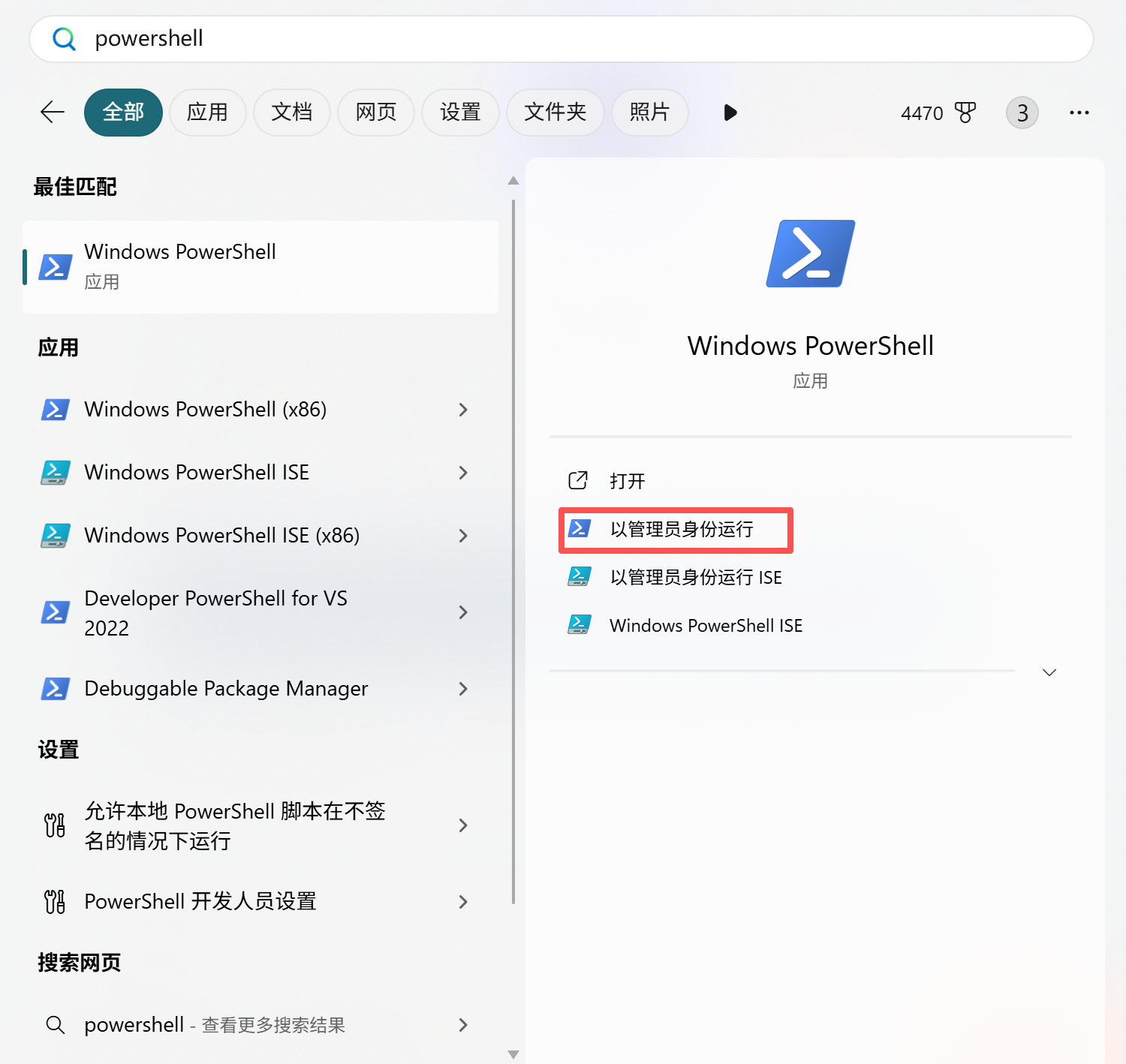1126x1064 pixels.
Task: Click settings icon for 允许本地 PowerShell 脚本
Action: [x=55, y=825]
